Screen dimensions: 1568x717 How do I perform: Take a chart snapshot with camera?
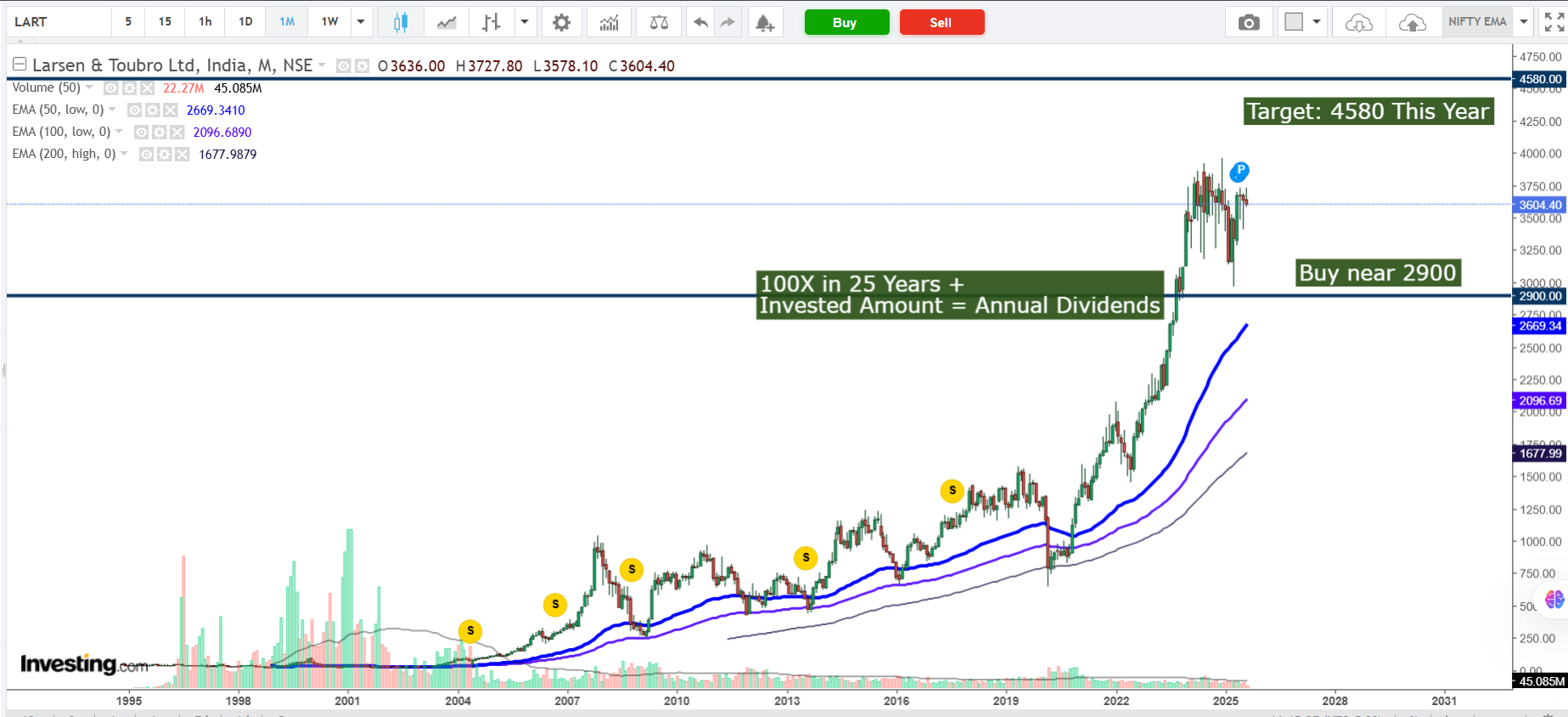[x=1249, y=22]
